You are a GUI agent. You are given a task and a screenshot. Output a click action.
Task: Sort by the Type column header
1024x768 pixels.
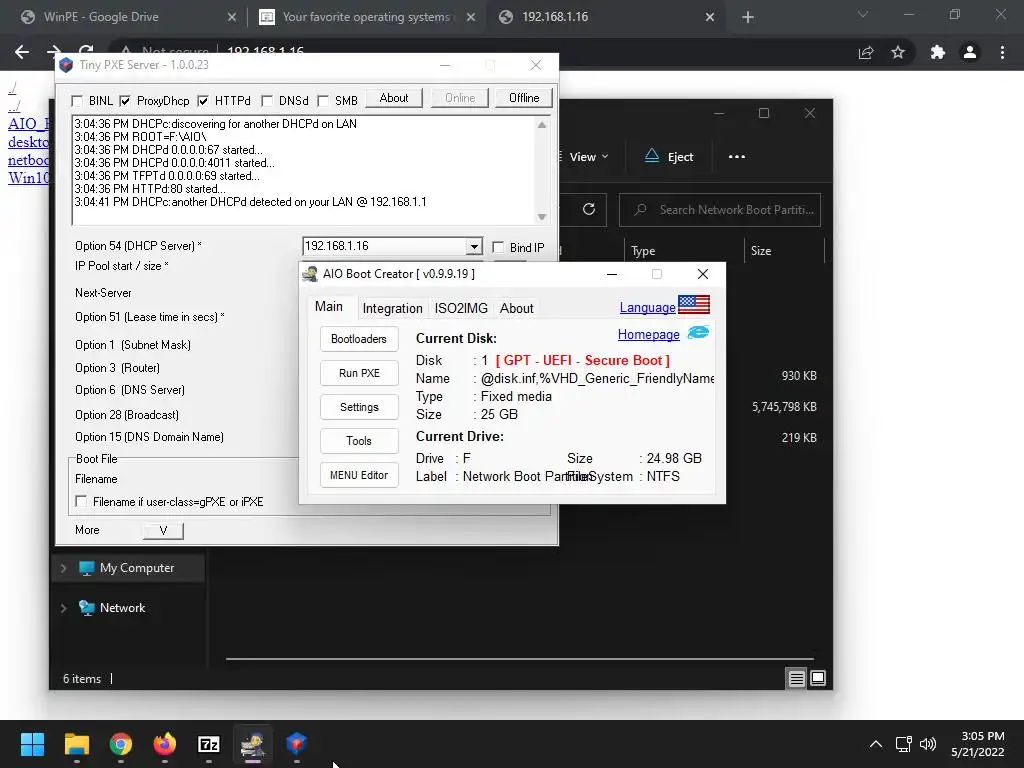[643, 251]
